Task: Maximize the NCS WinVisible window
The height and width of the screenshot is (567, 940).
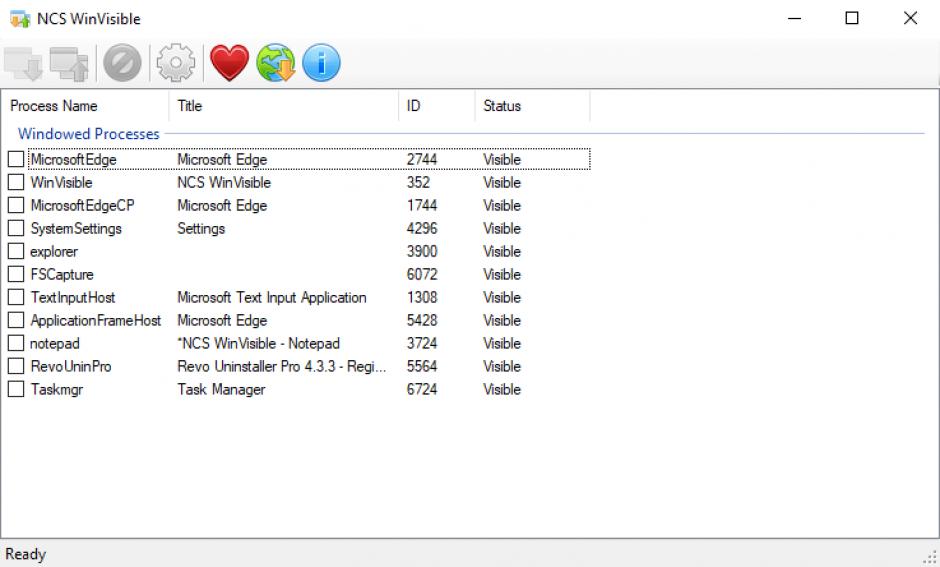Action: (852, 18)
